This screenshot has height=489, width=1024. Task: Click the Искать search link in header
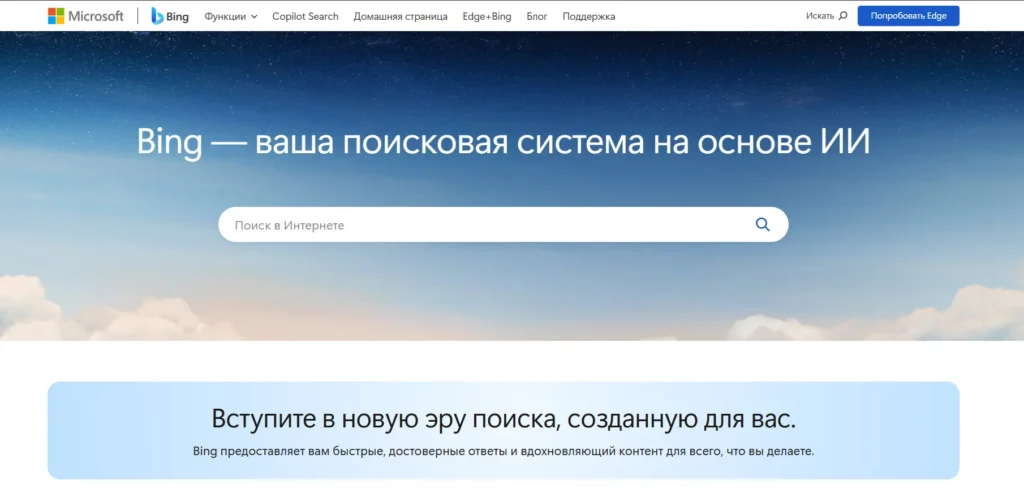tap(826, 16)
